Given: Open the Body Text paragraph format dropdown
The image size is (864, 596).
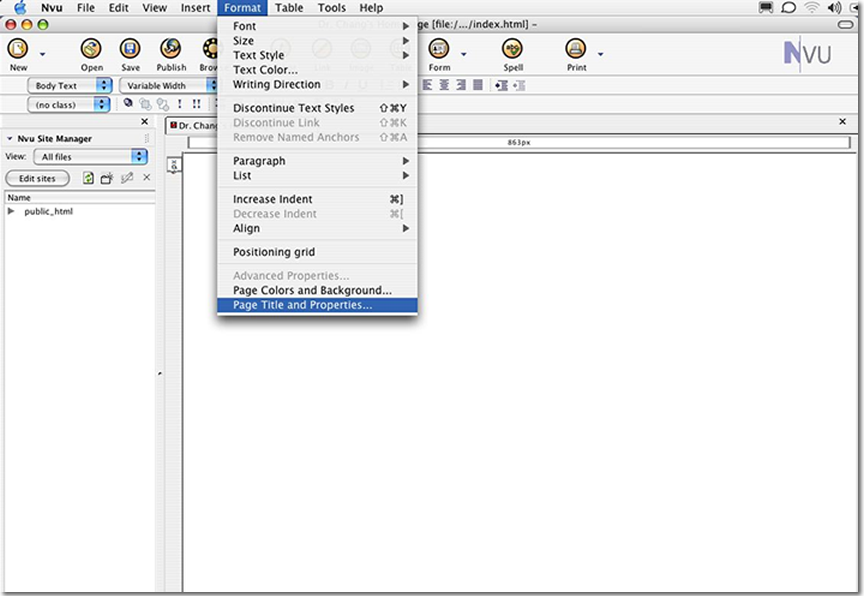Looking at the screenshot, I should tap(69, 85).
